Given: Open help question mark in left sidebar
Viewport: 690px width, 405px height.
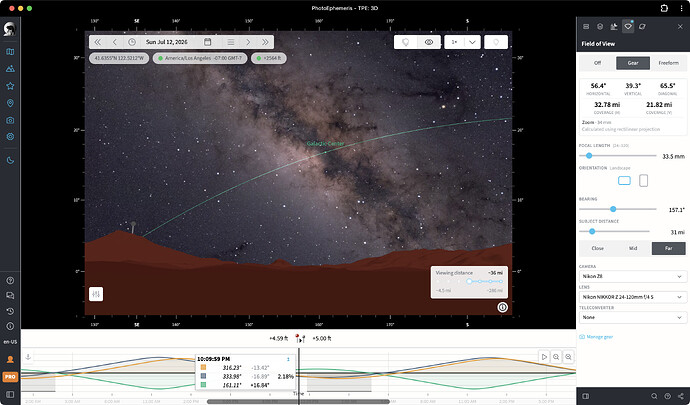Looking at the screenshot, I should pos(10,280).
